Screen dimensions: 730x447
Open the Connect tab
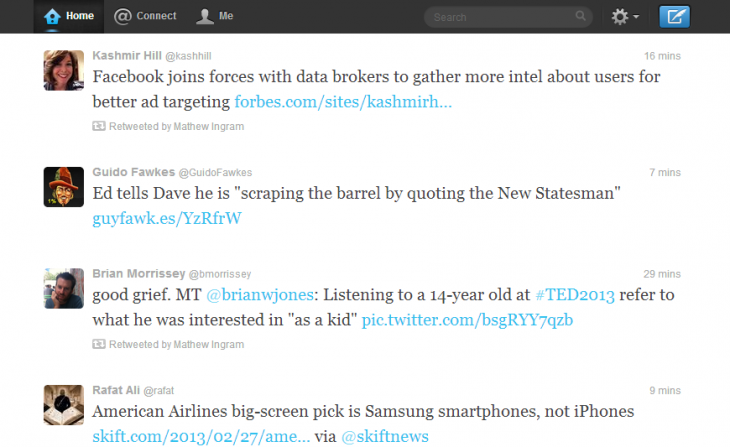(x=145, y=16)
